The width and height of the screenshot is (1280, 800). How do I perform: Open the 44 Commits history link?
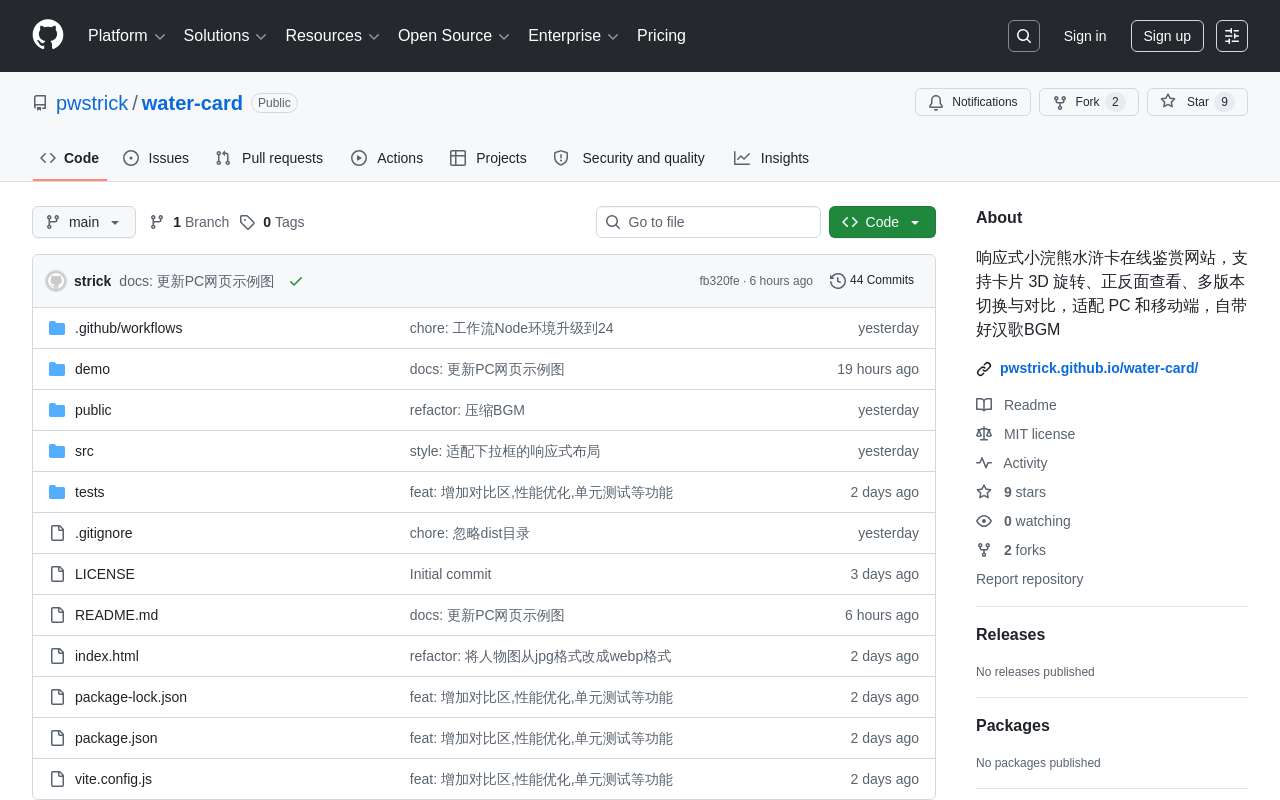pyautogui.click(x=872, y=280)
